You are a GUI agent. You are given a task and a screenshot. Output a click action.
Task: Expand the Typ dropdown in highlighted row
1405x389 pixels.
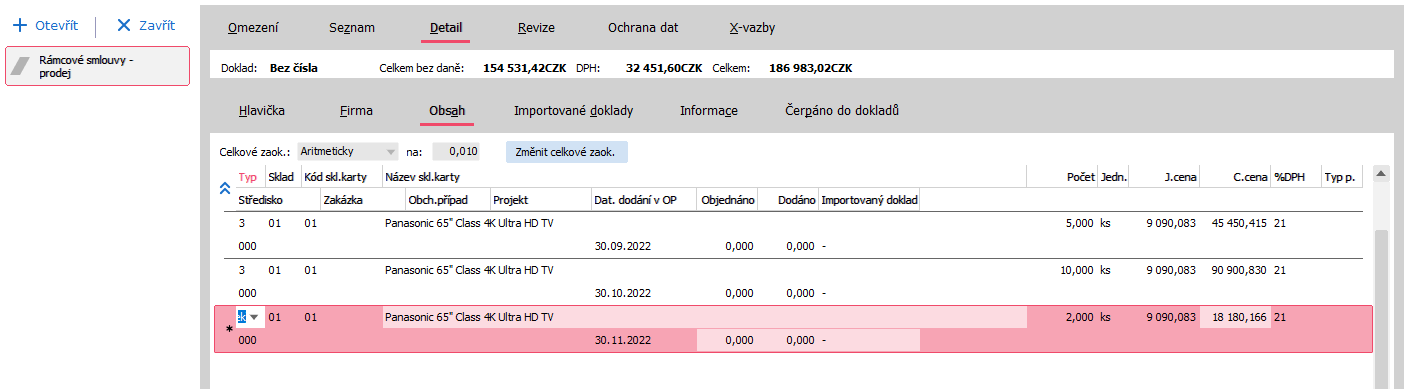(254, 318)
